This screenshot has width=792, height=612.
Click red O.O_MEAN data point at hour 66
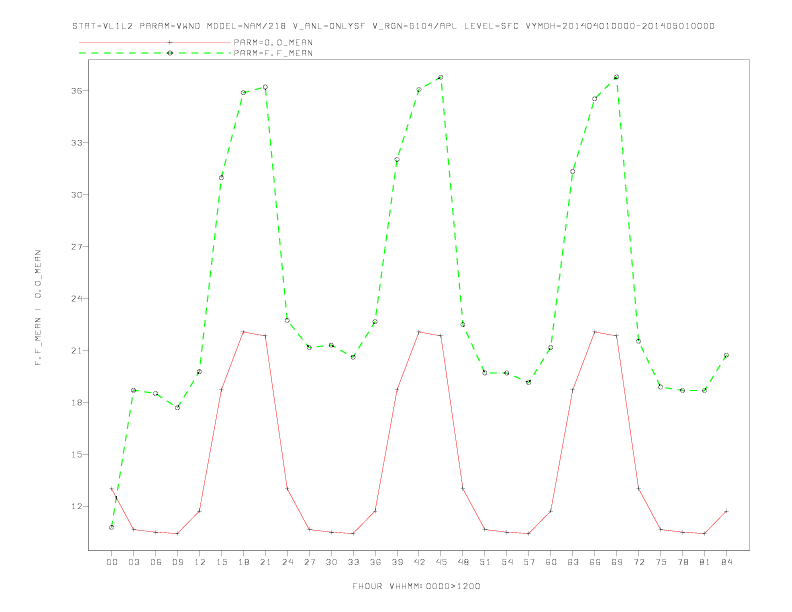[595, 332]
